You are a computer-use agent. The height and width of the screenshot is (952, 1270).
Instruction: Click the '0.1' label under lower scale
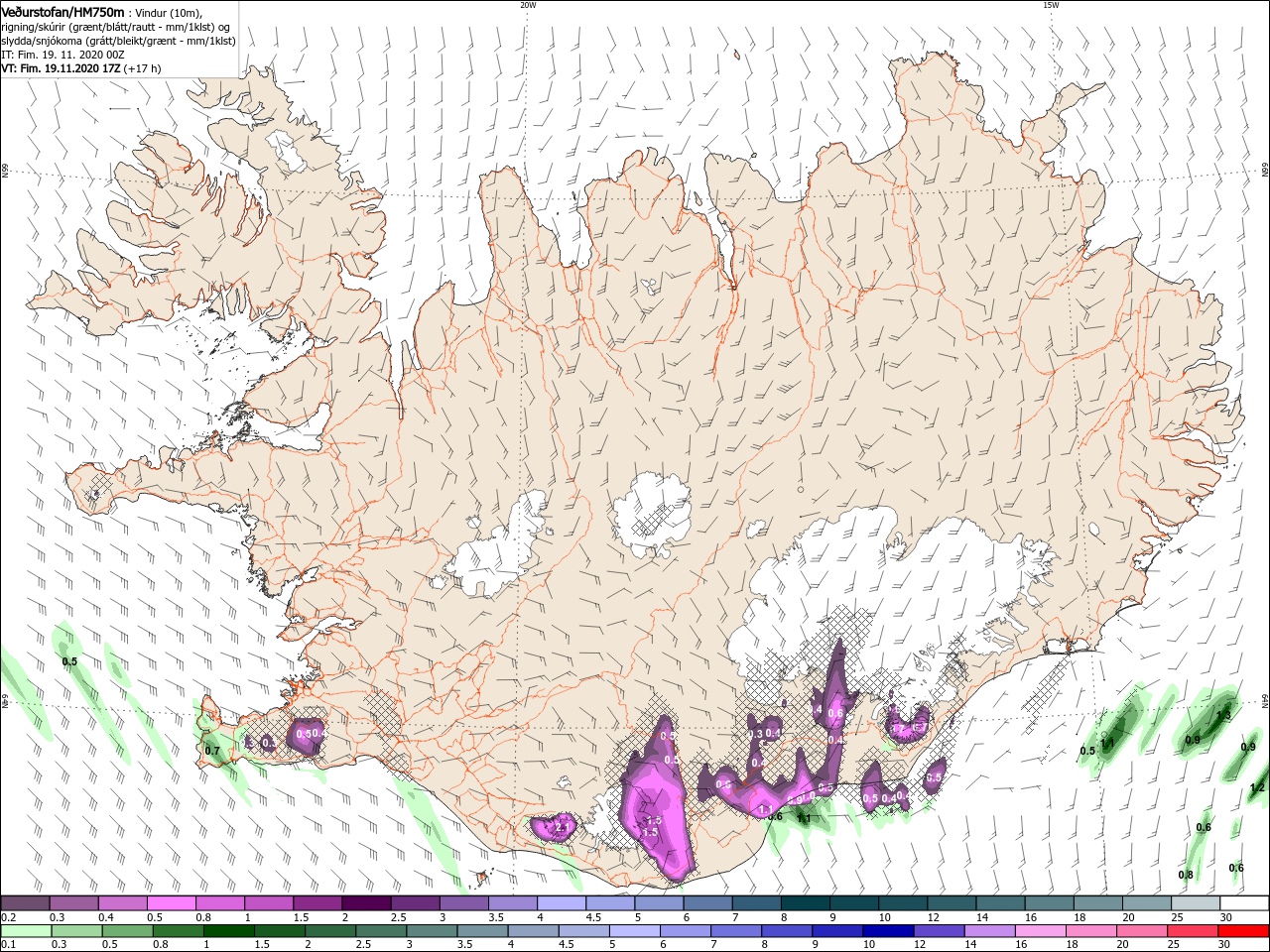pyautogui.click(x=8, y=945)
